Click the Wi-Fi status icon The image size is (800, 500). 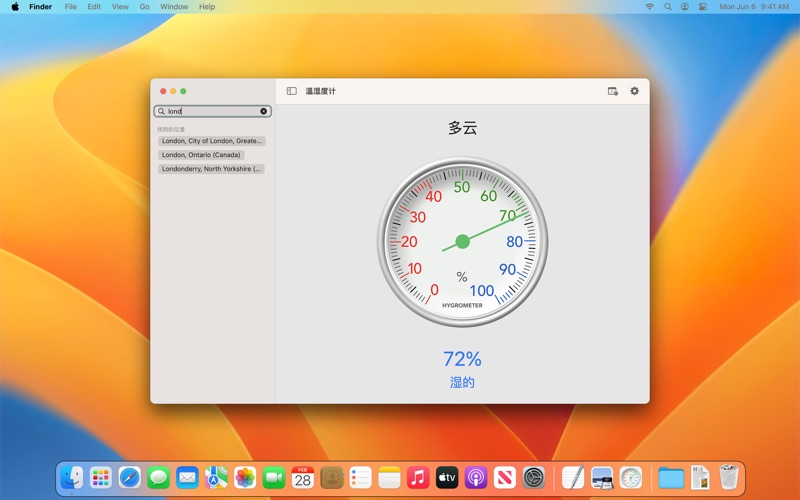649,7
